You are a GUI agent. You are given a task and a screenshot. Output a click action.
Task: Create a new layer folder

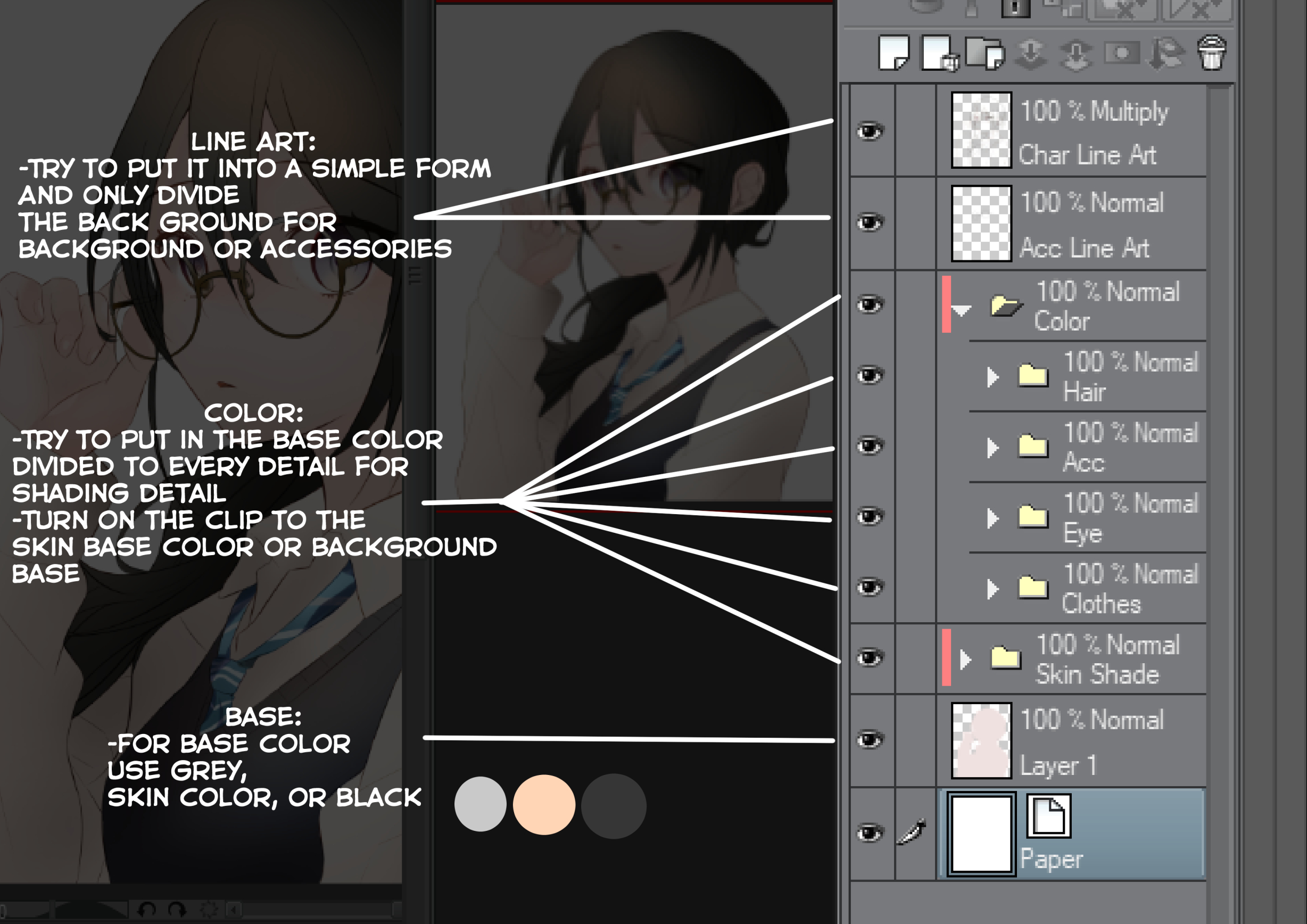(x=985, y=54)
